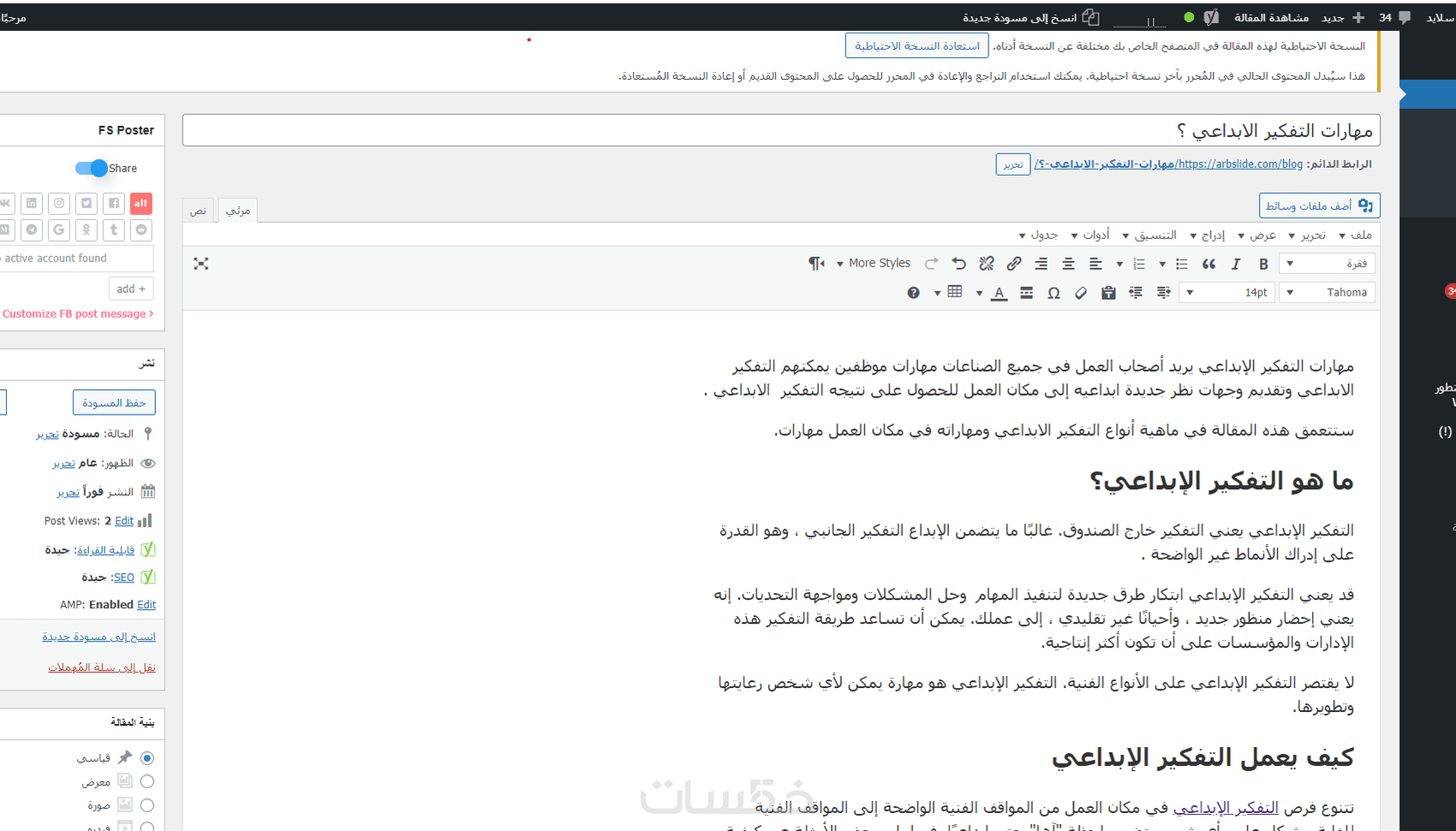Insert a special character (Omega icon)

click(x=1053, y=293)
